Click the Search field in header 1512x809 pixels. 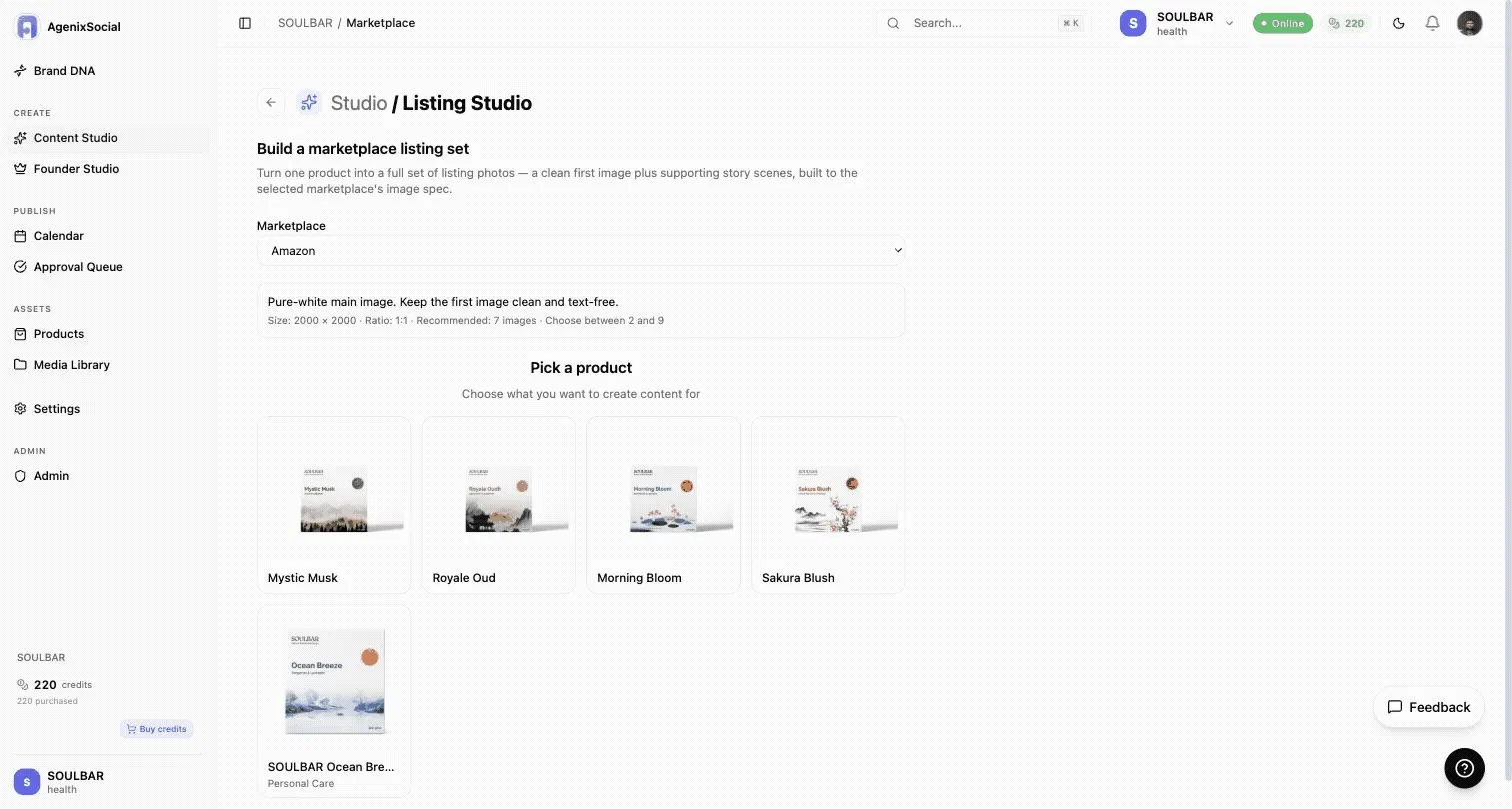(984, 23)
